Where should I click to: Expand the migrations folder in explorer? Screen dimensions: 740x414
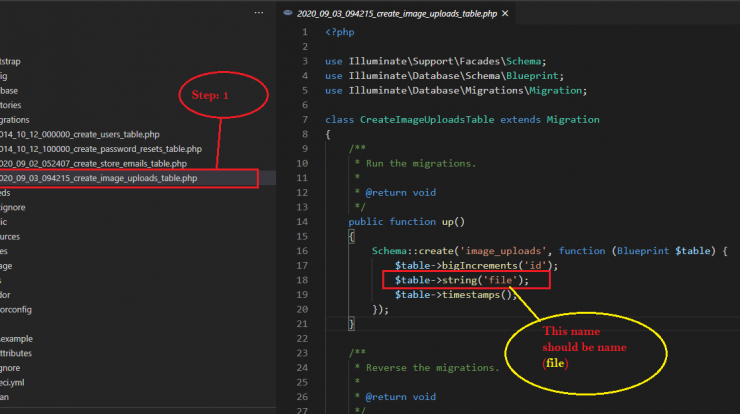(x=15, y=120)
